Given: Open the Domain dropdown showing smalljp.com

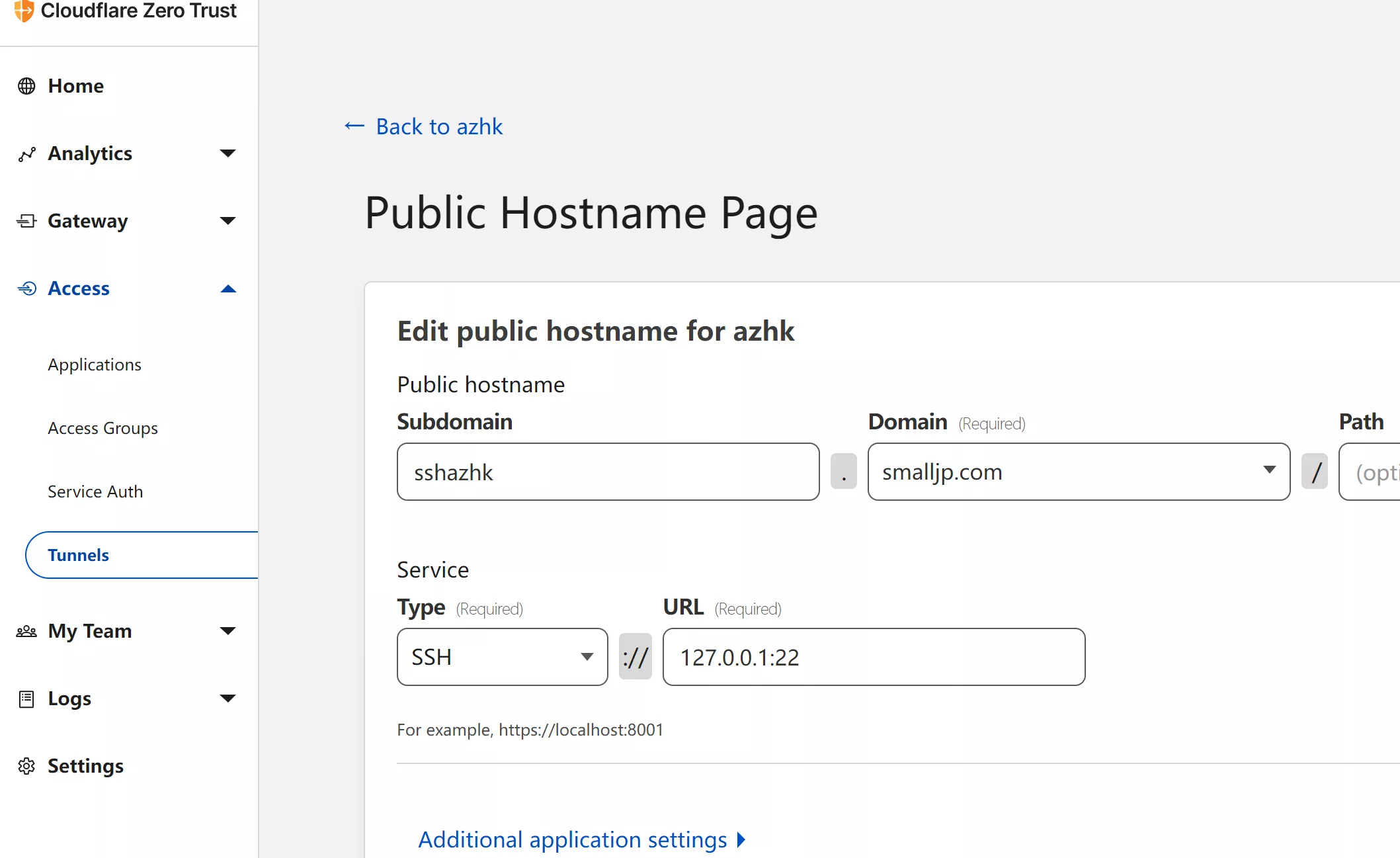Looking at the screenshot, I should coord(1079,472).
